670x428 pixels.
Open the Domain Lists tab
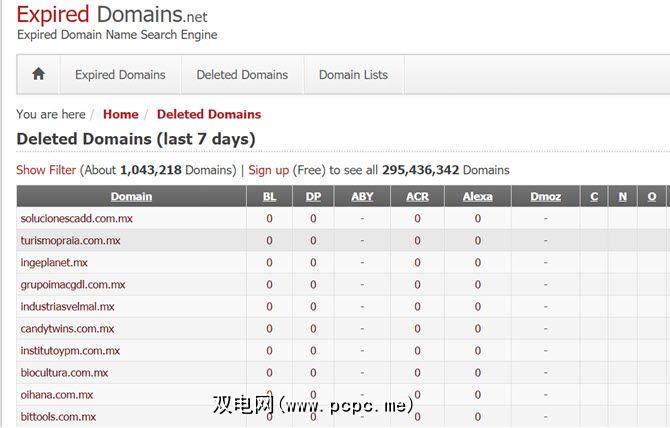pyautogui.click(x=353, y=75)
